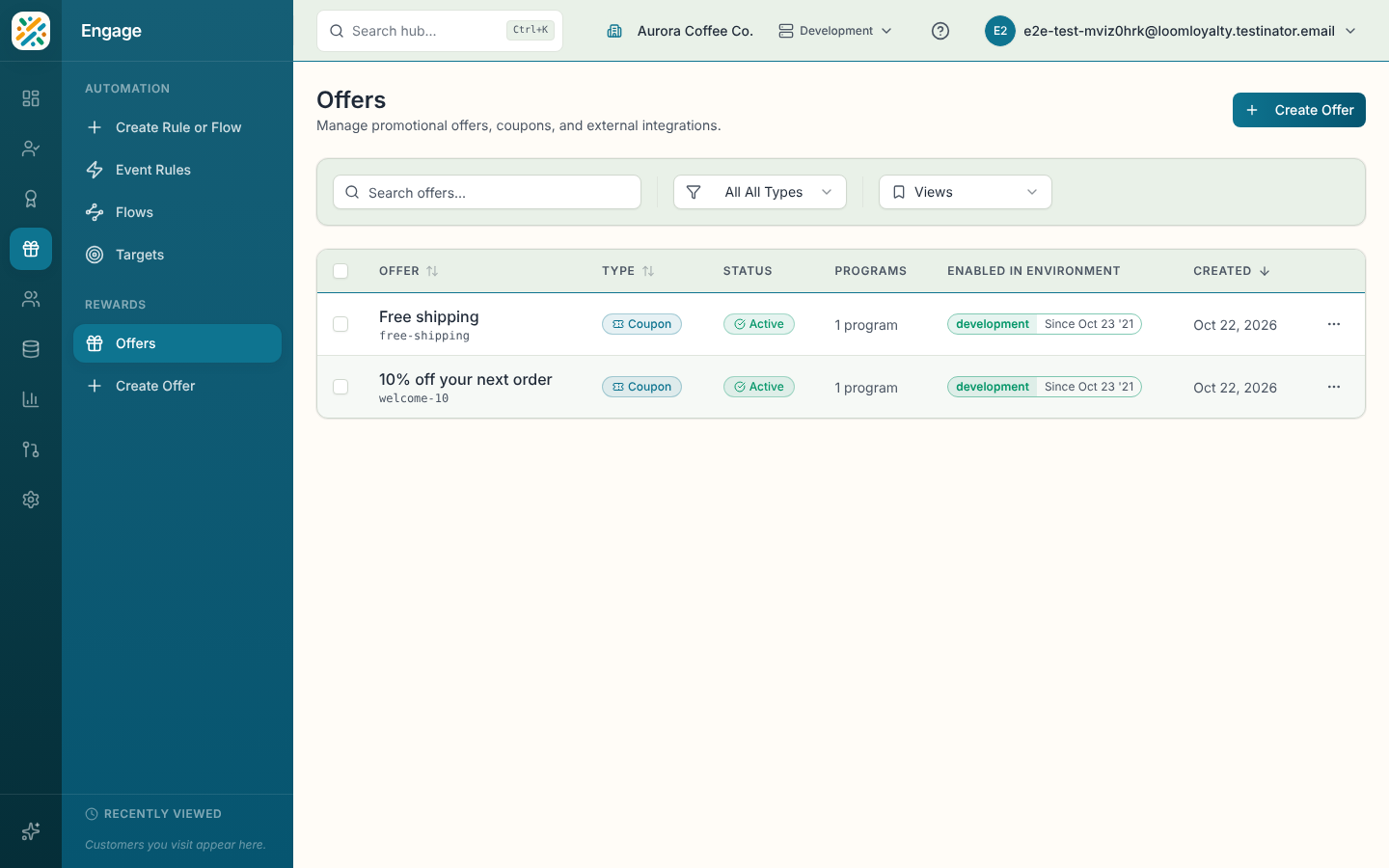1389x868 pixels.
Task: Toggle the select-all offers checkbox
Action: (x=340, y=271)
